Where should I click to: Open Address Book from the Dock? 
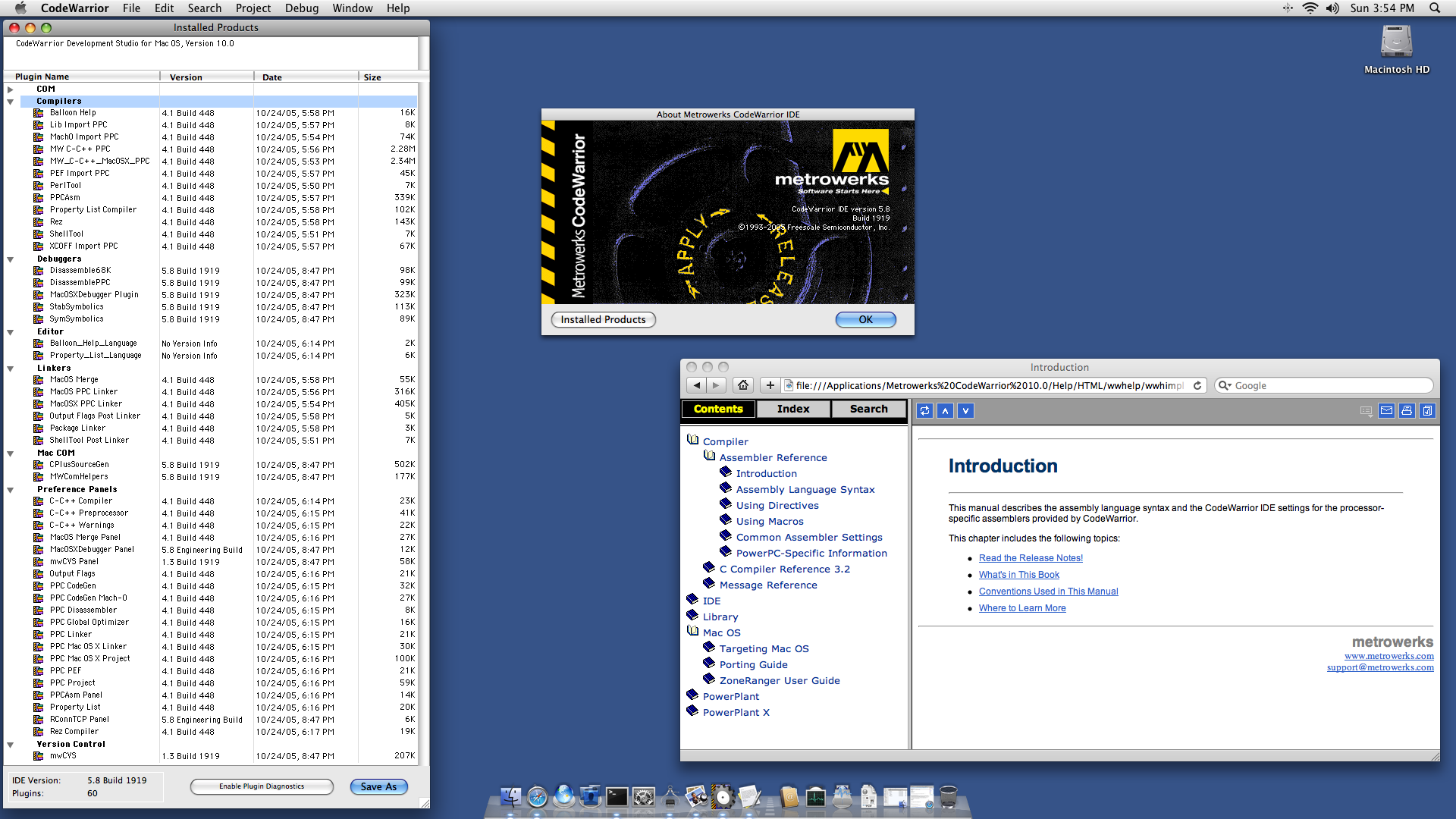click(x=789, y=797)
